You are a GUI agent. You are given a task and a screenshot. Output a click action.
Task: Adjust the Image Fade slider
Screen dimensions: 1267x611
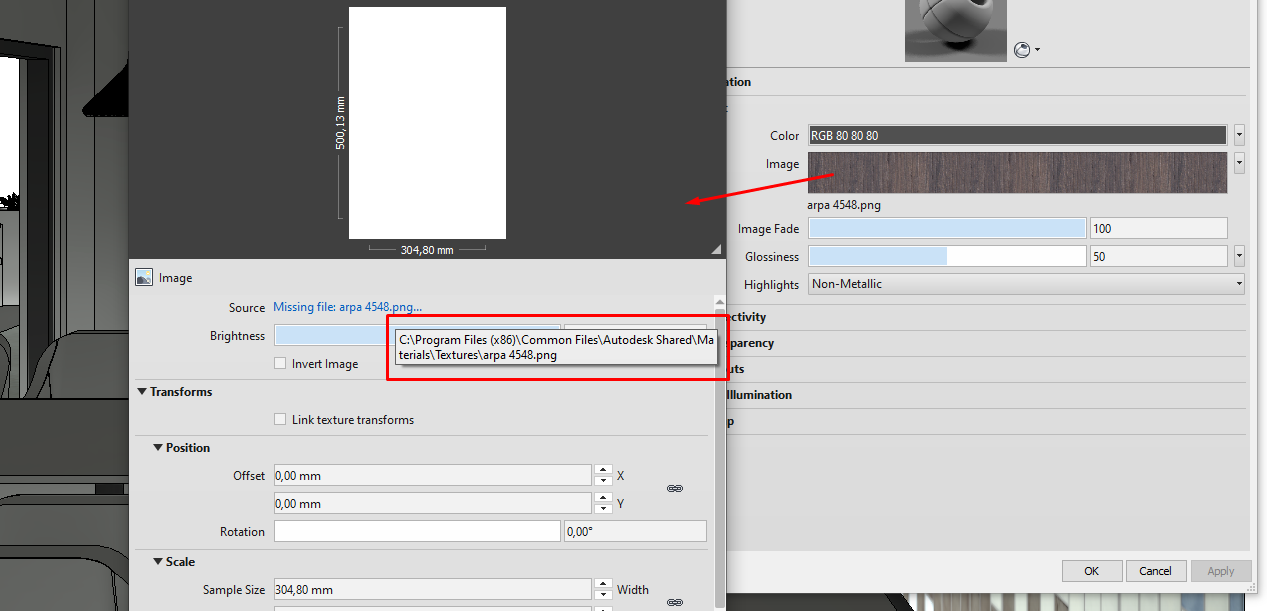(x=946, y=227)
